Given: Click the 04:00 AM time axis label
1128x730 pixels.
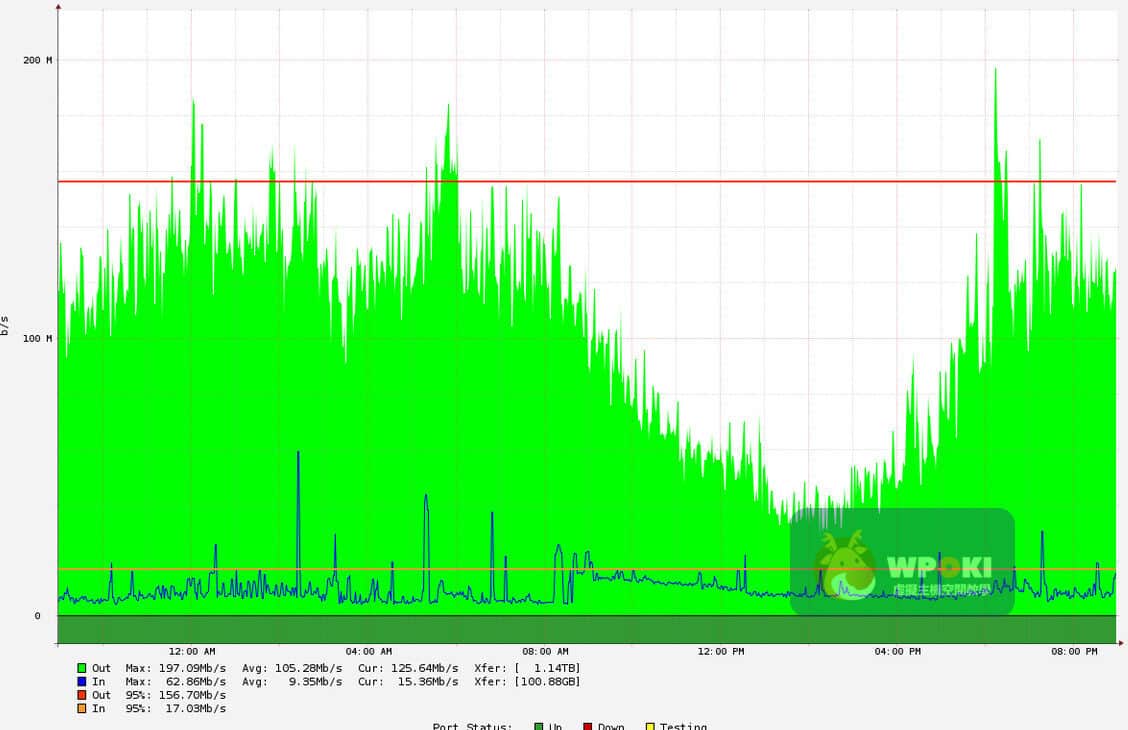Looking at the screenshot, I should [368, 652].
